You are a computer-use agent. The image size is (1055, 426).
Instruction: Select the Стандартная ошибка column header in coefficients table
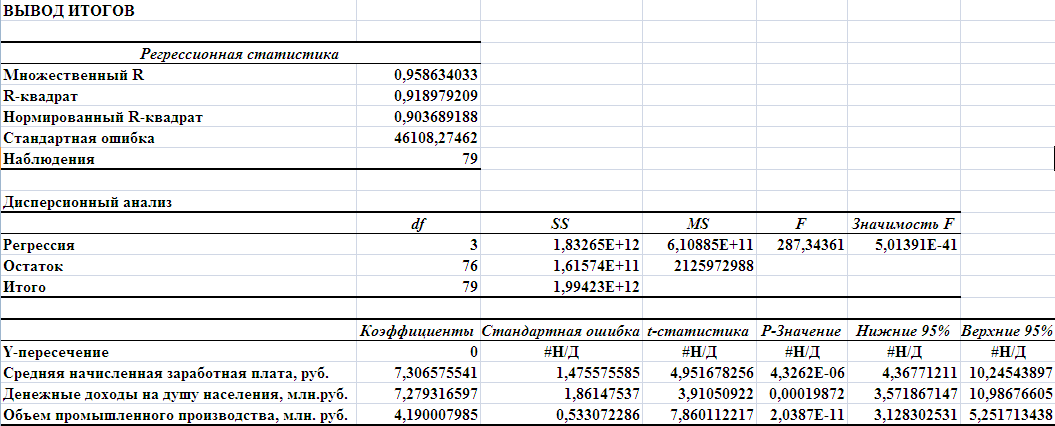click(560, 331)
